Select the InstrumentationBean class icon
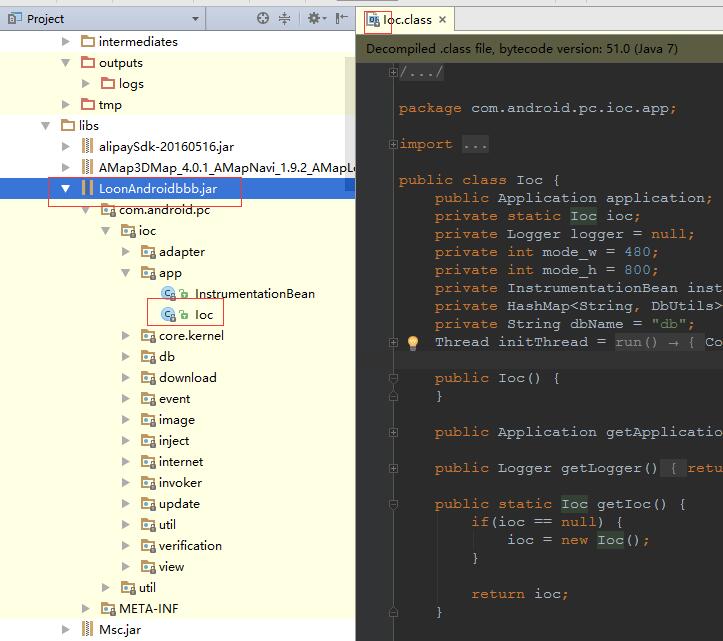 click(168, 293)
